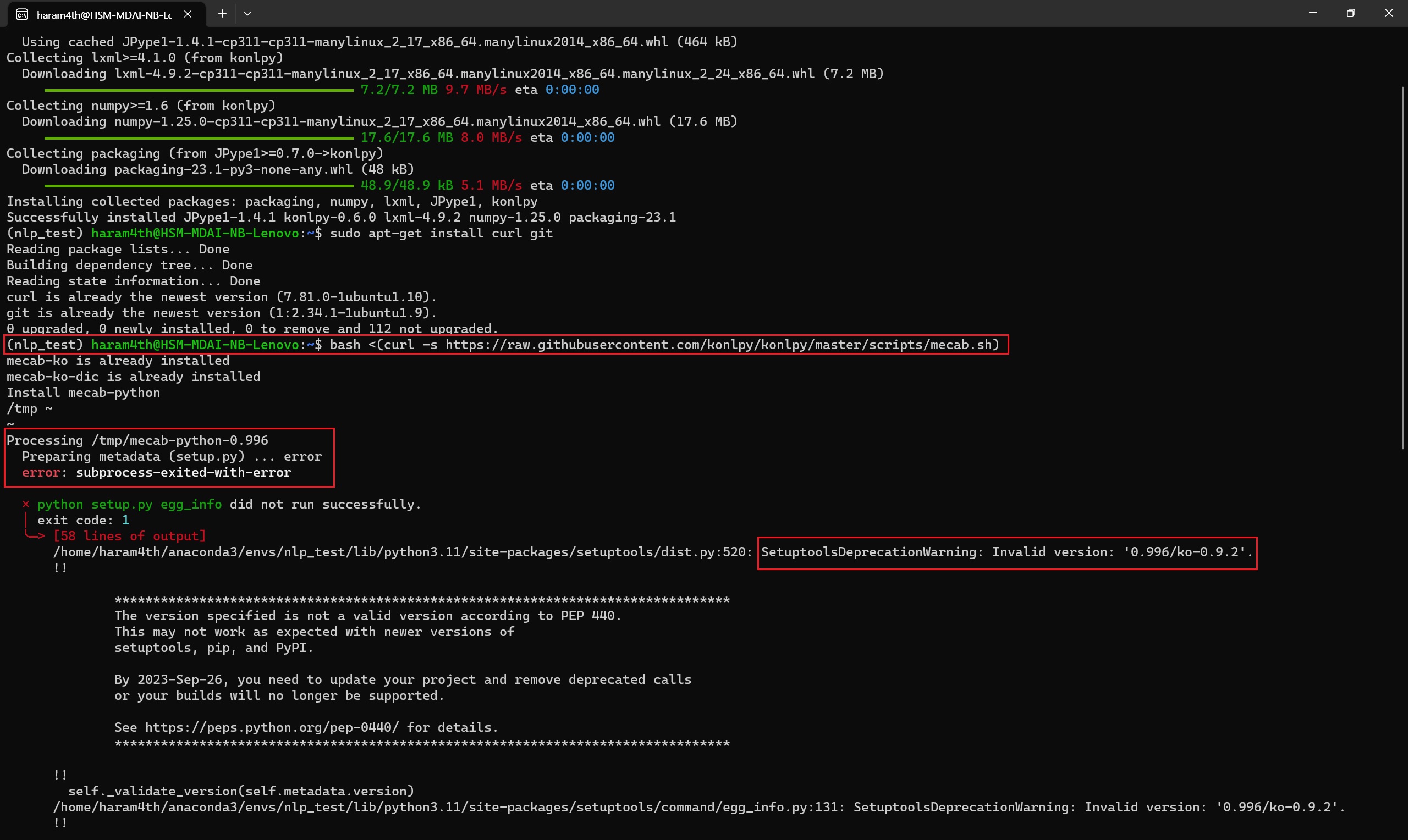The image size is (1408, 840).
Task: Click the red arrow before 58 lines
Action: click(34, 535)
